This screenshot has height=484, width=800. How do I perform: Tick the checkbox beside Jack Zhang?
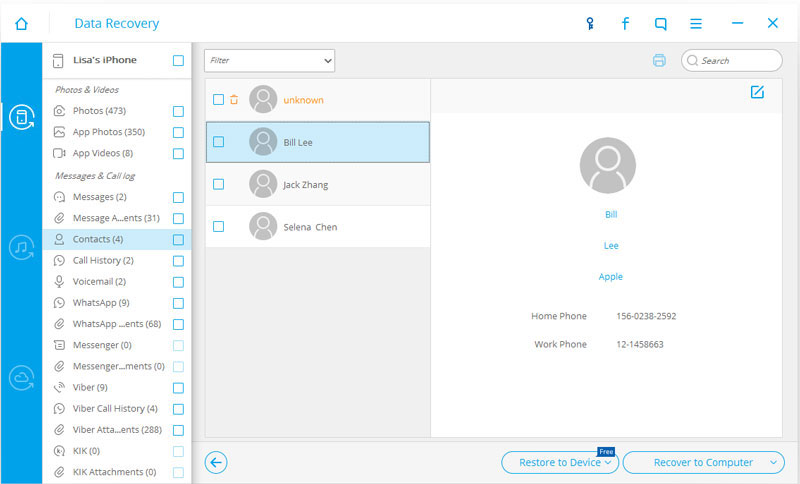[x=218, y=184]
